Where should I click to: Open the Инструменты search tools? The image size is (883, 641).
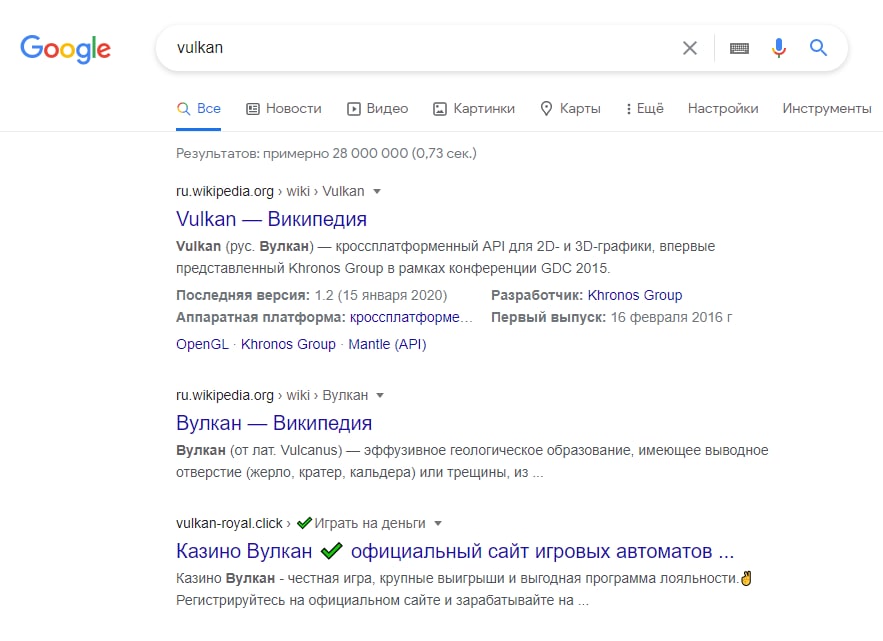tap(827, 108)
